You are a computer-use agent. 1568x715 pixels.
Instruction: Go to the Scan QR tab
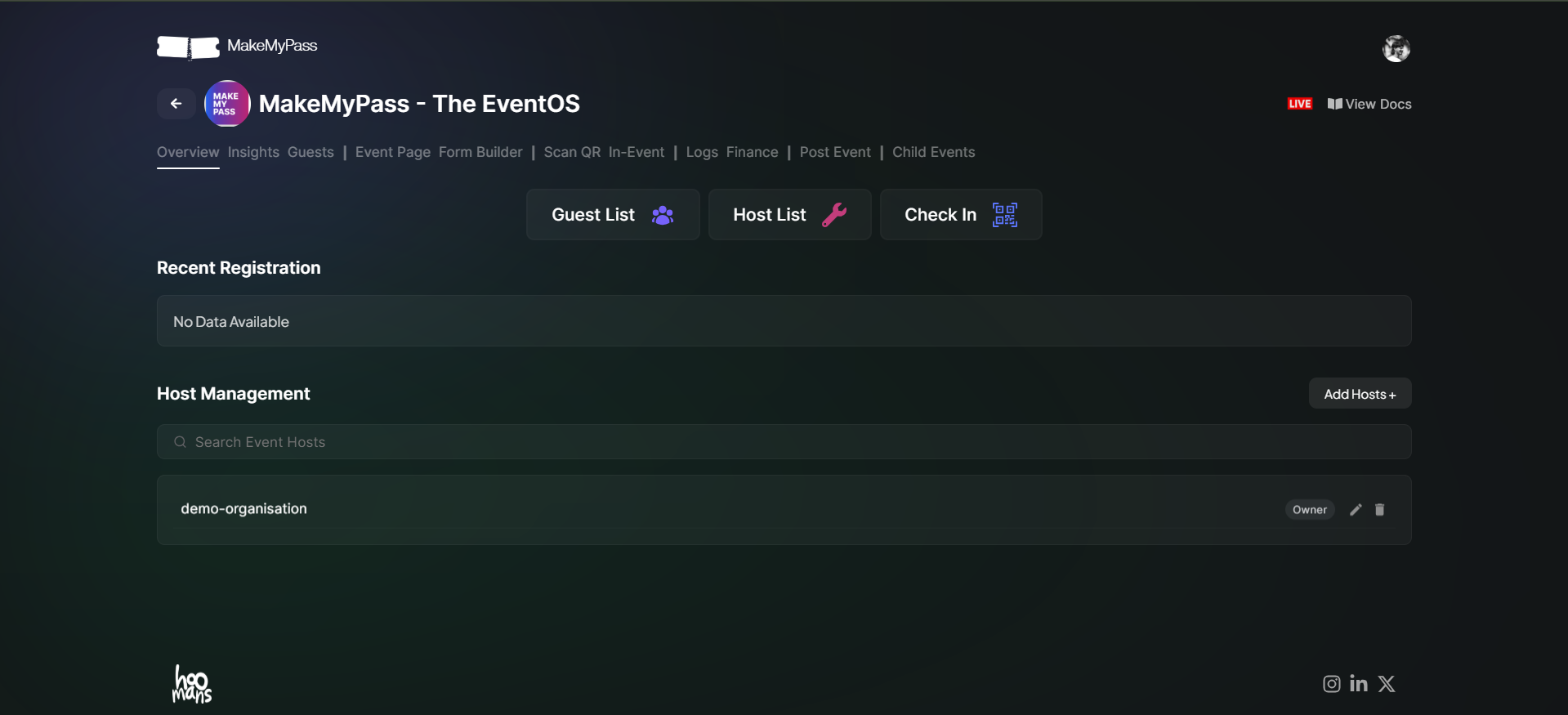pyautogui.click(x=572, y=152)
